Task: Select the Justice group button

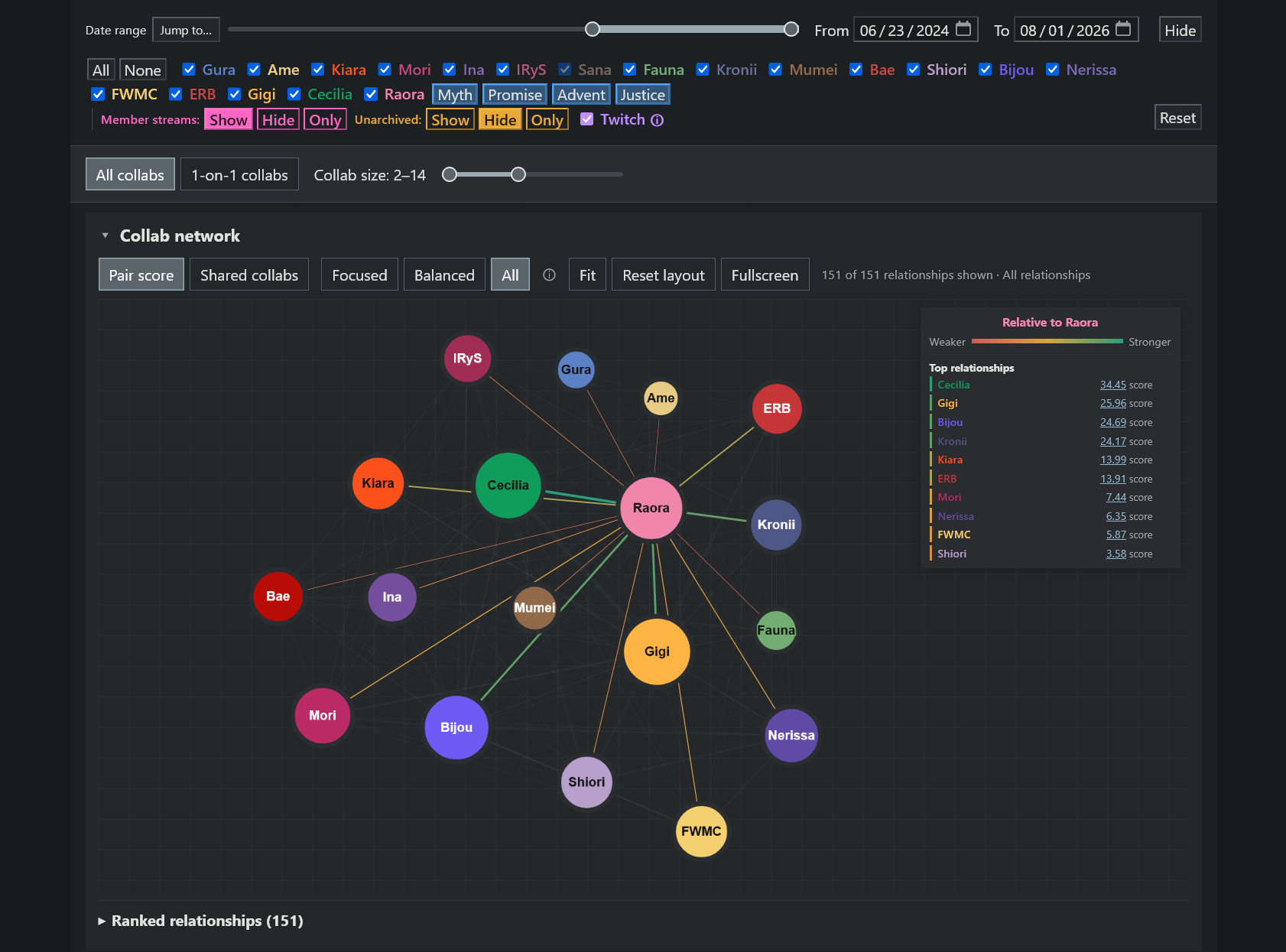Action: coord(642,95)
